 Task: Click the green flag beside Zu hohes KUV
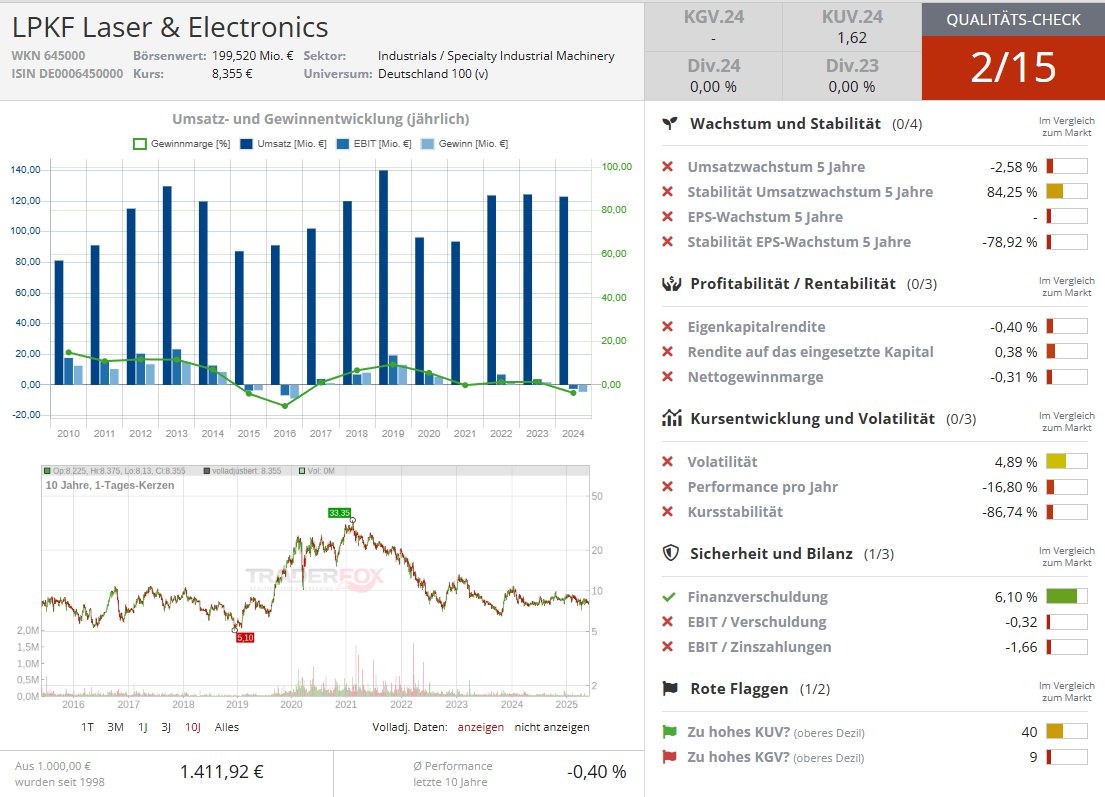[x=669, y=732]
